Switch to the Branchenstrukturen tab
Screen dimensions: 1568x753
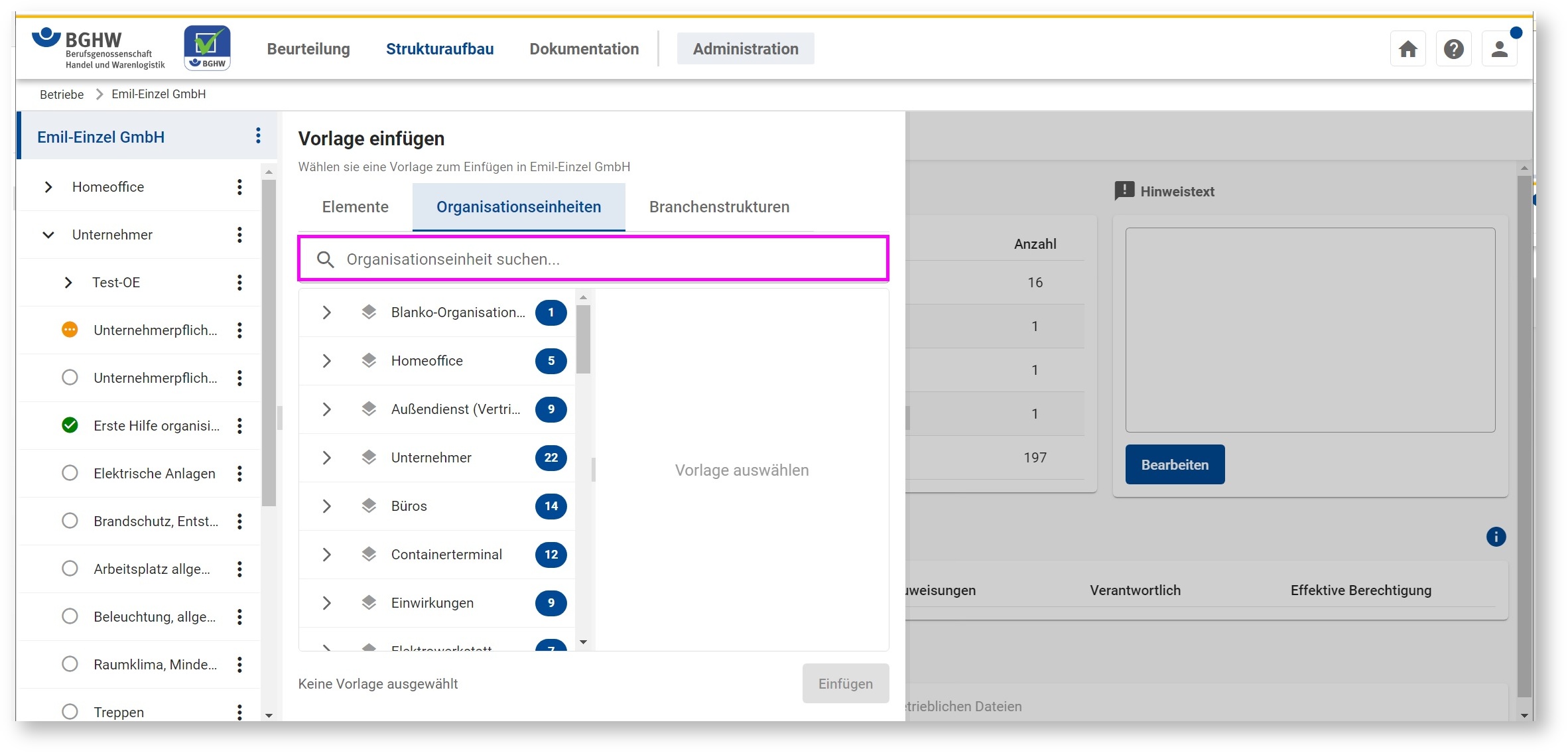(719, 207)
